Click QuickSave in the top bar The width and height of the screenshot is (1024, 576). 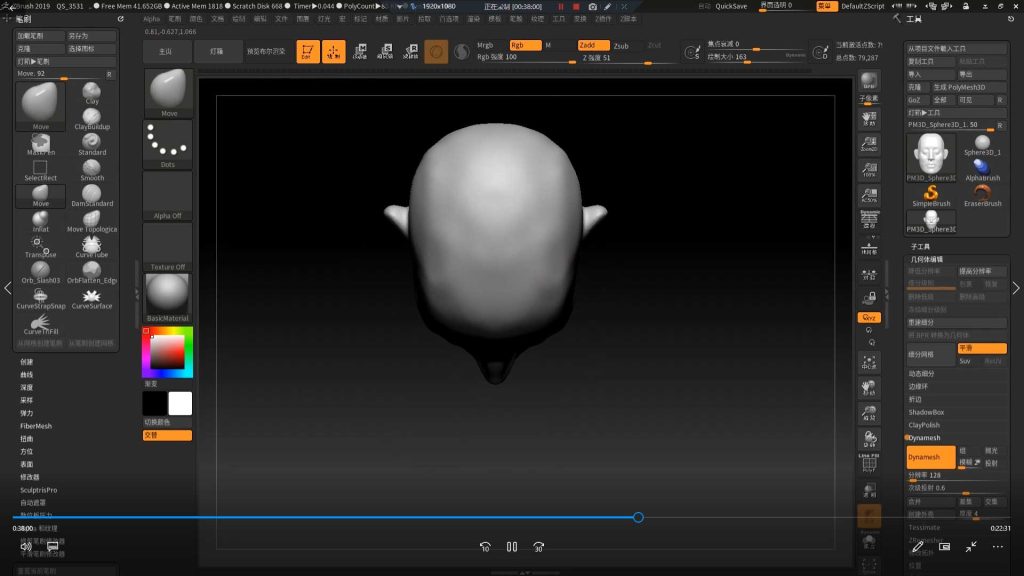tap(731, 6)
